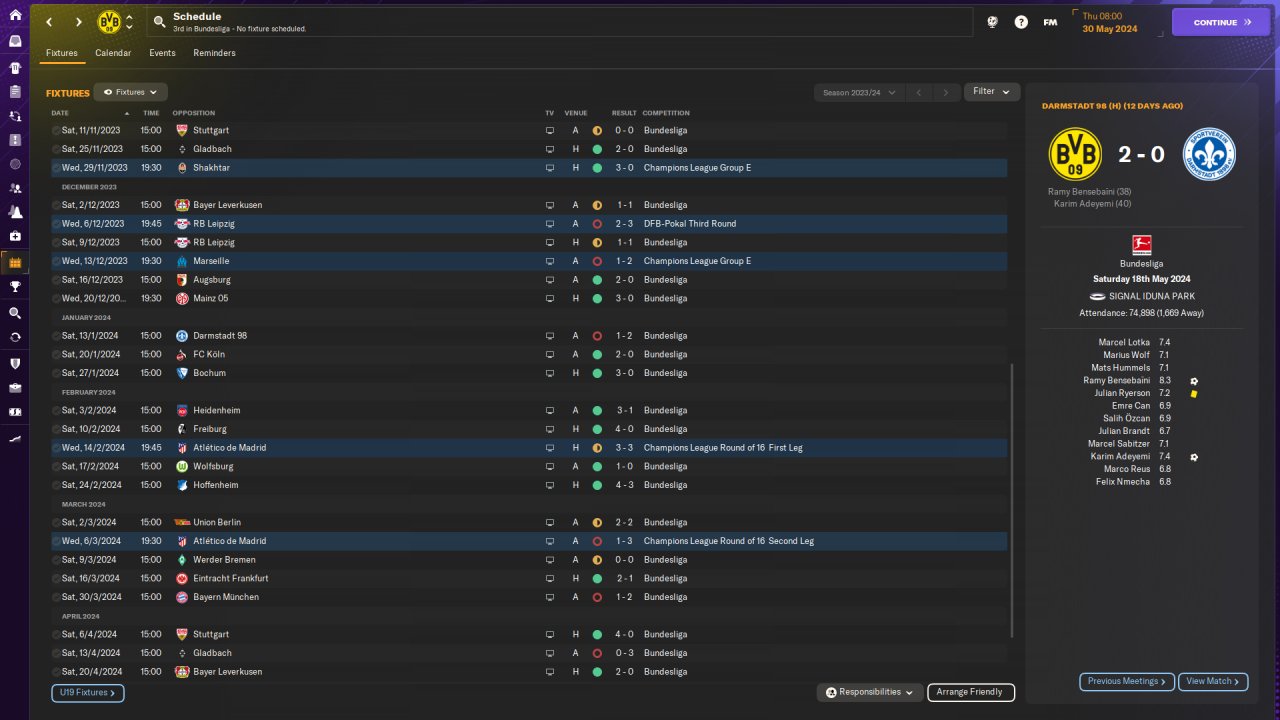
Task: Open Marco Reus in the ratings list
Action: pyautogui.click(x=1127, y=469)
